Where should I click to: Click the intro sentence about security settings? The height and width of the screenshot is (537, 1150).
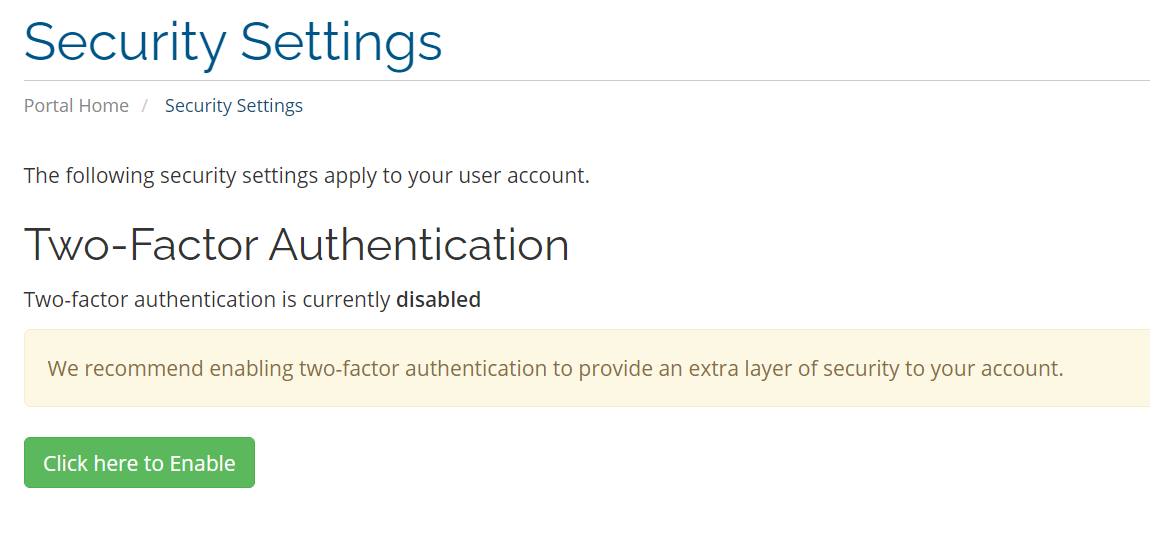(x=306, y=176)
